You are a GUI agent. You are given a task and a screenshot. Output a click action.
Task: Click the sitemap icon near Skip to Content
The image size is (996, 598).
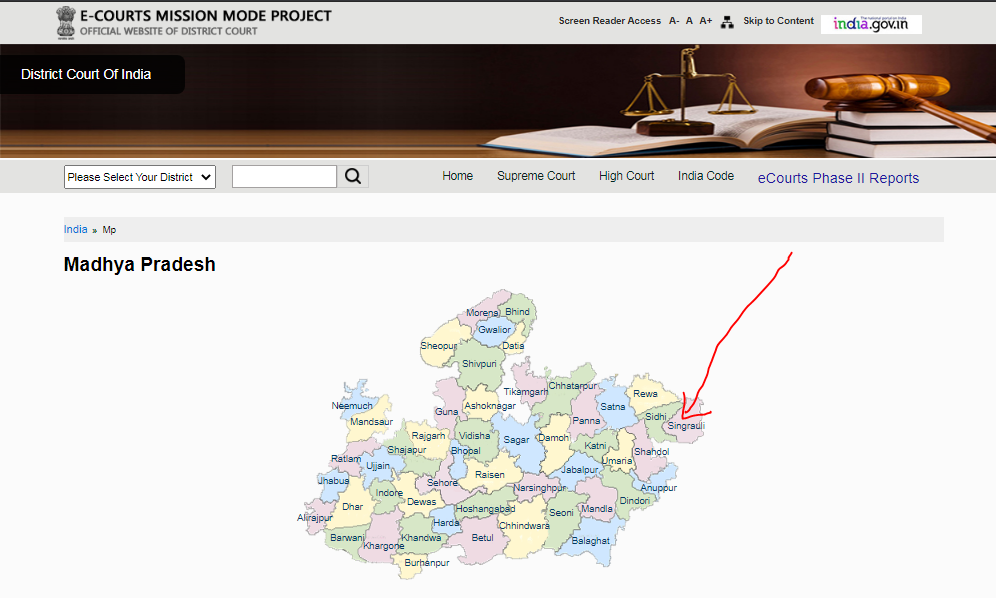(728, 20)
